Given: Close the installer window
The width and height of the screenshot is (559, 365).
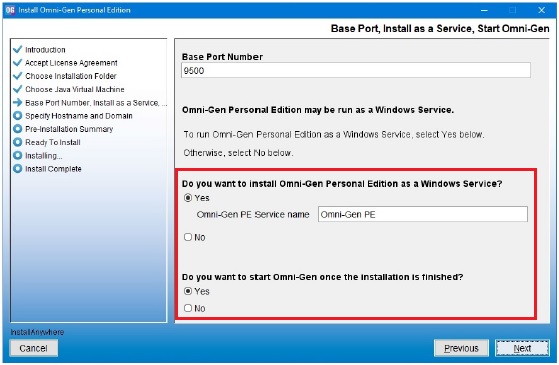Looking at the screenshot, I should [542, 10].
